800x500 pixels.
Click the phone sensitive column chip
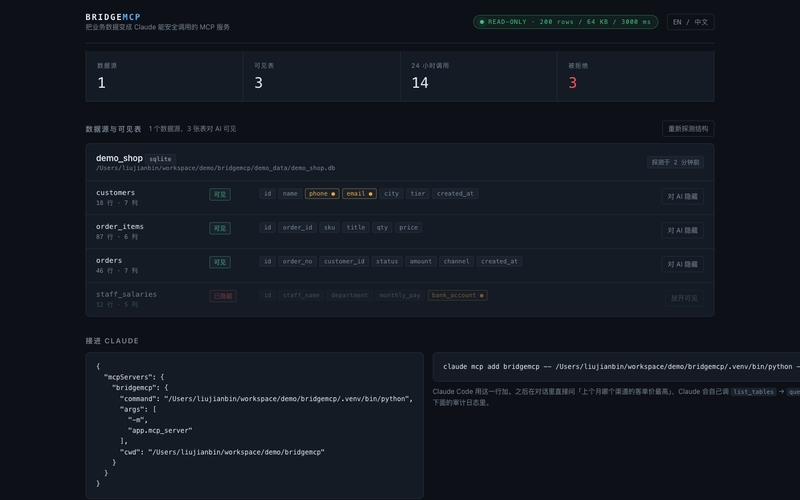[322, 193]
